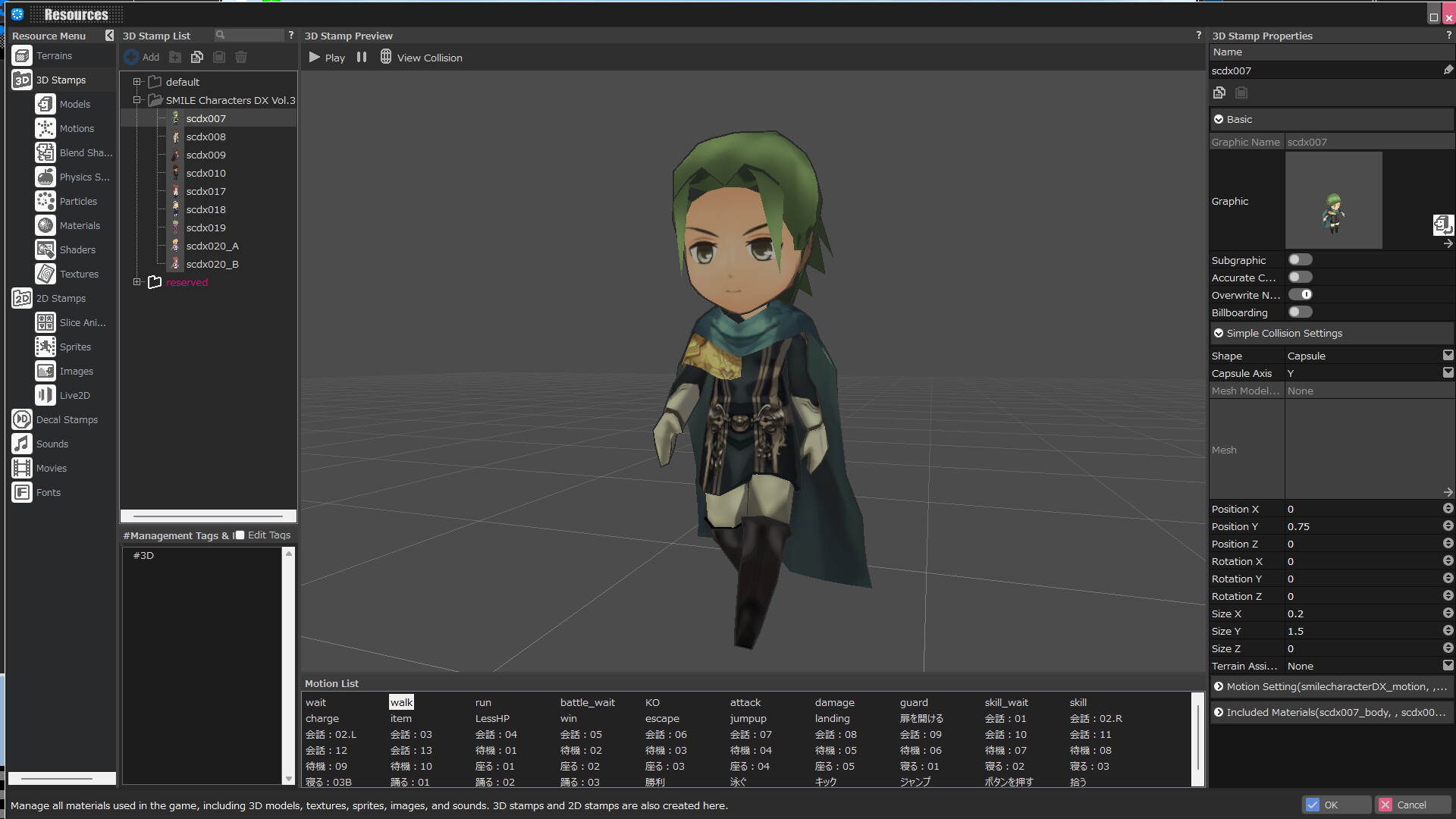Click the Size X stepper button
Viewport: 1456px width, 819px height.
[1448, 613]
